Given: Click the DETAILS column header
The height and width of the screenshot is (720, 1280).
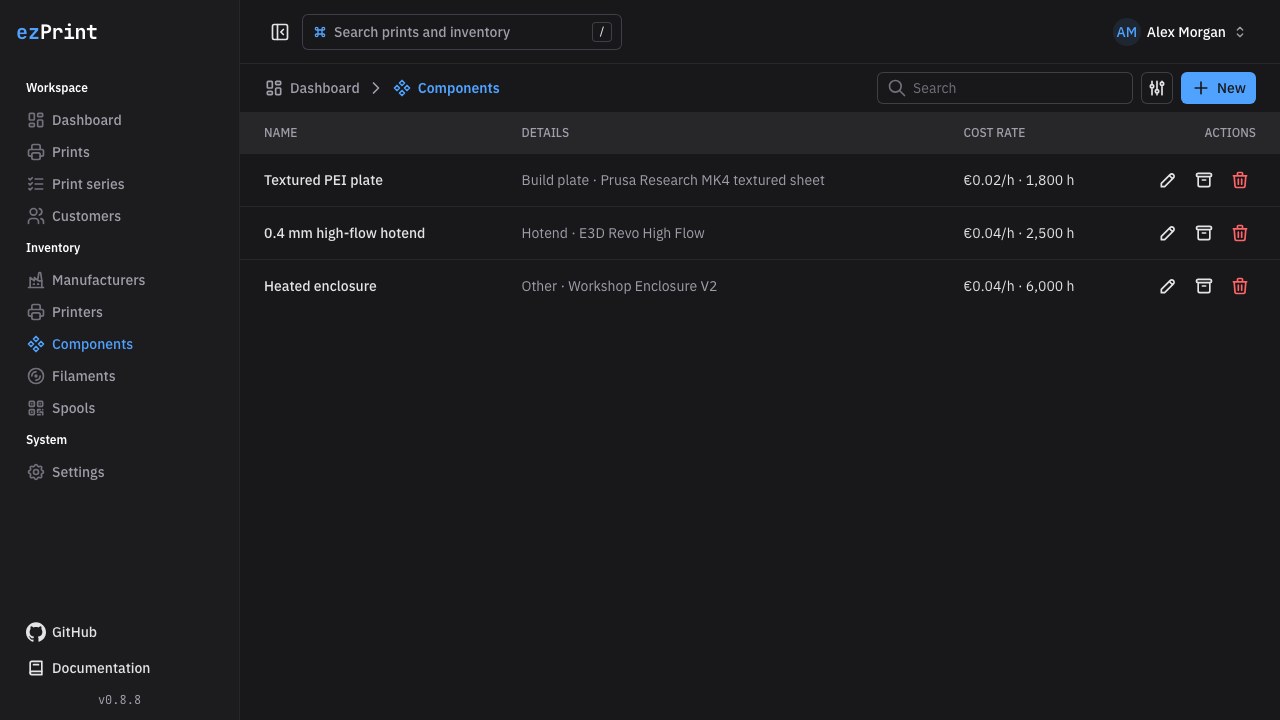Looking at the screenshot, I should [545, 133].
